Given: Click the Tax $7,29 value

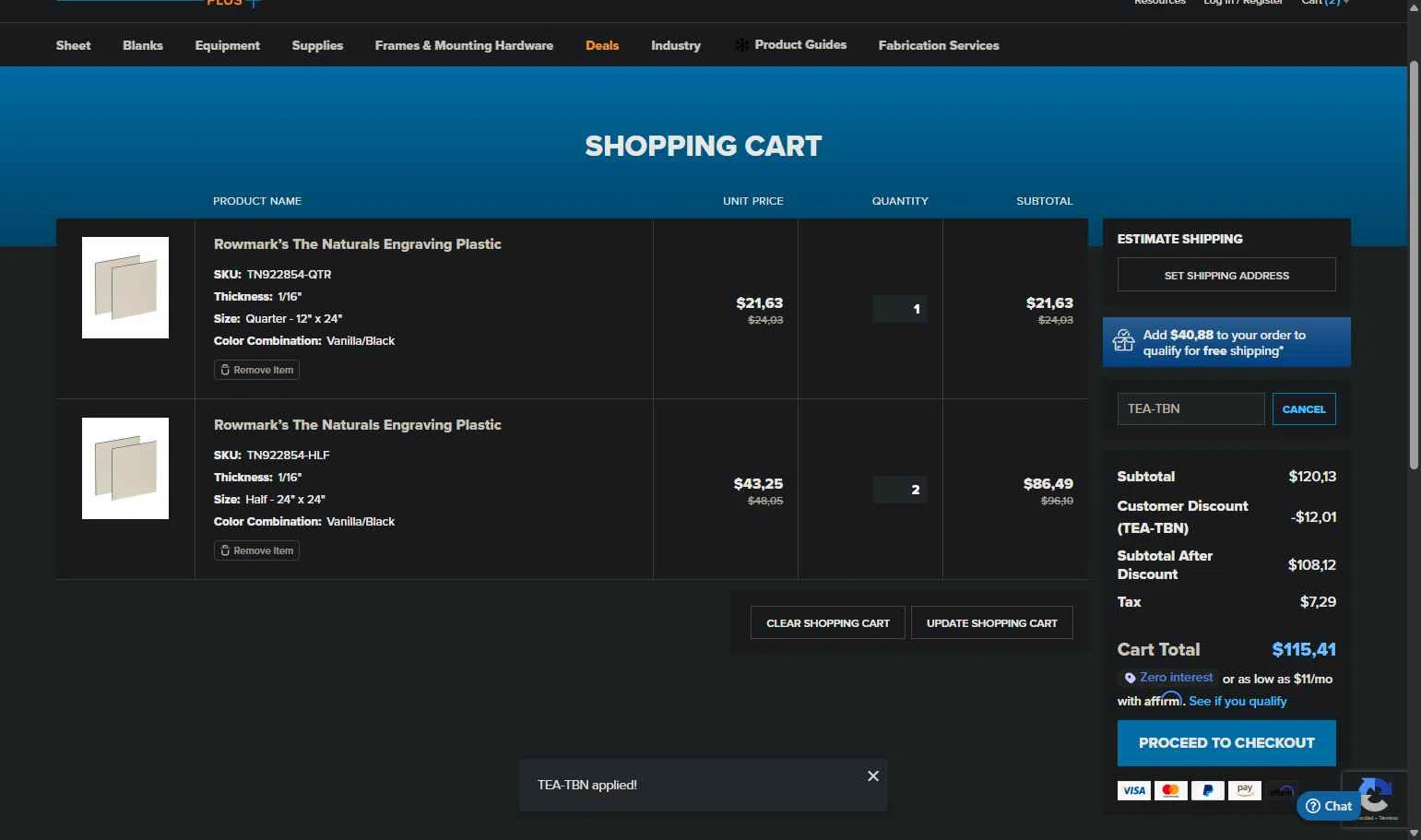Looking at the screenshot, I should pyautogui.click(x=1318, y=602).
